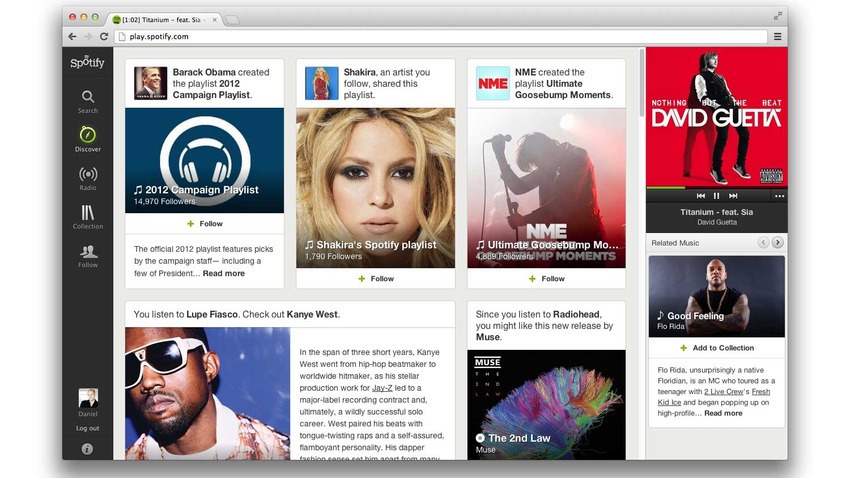This screenshot has width=850, height=478.
Task: Open the Chrome hamburger menu
Action: (x=777, y=36)
